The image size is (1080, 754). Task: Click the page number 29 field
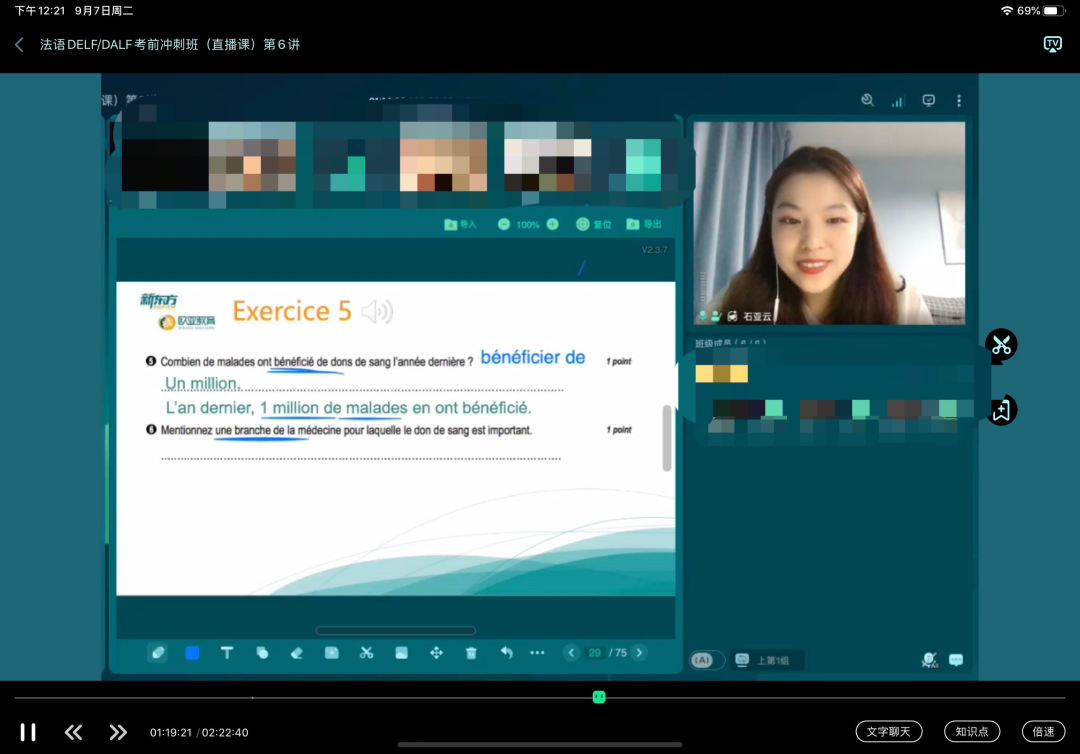(594, 653)
